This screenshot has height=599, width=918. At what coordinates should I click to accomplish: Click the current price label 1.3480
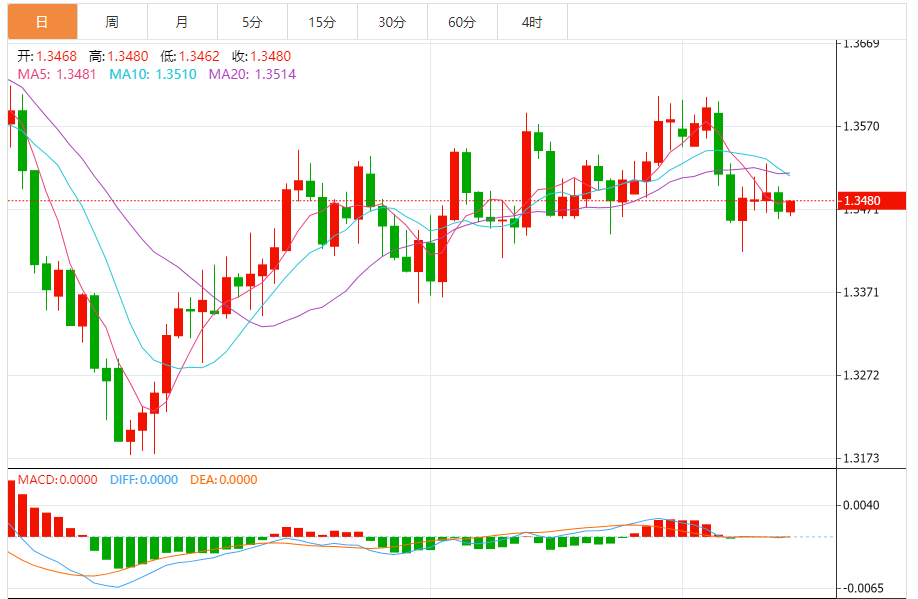tap(872, 201)
